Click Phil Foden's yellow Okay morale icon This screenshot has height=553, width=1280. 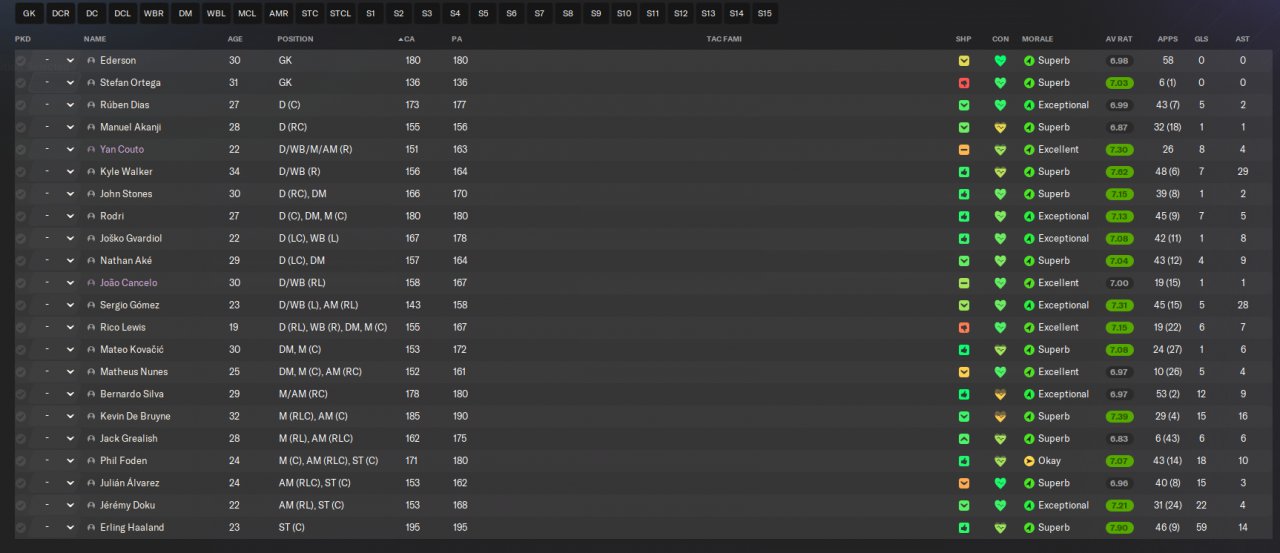[x=1029, y=461]
